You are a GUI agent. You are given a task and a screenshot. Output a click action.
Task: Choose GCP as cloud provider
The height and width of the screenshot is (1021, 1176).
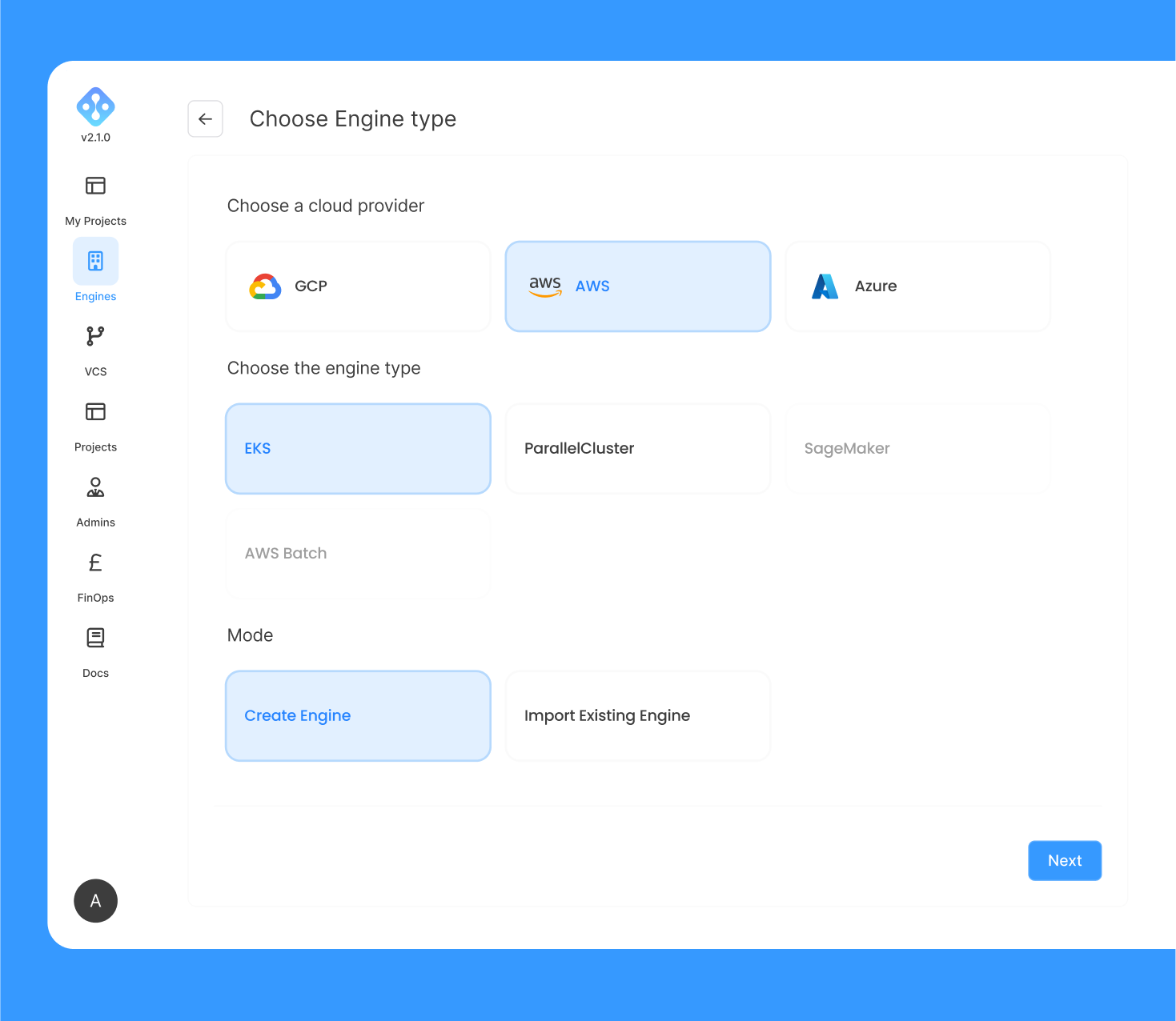358,286
